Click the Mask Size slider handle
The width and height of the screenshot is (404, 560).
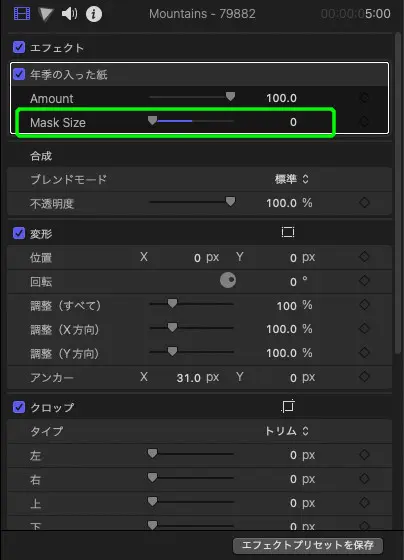[153, 121]
